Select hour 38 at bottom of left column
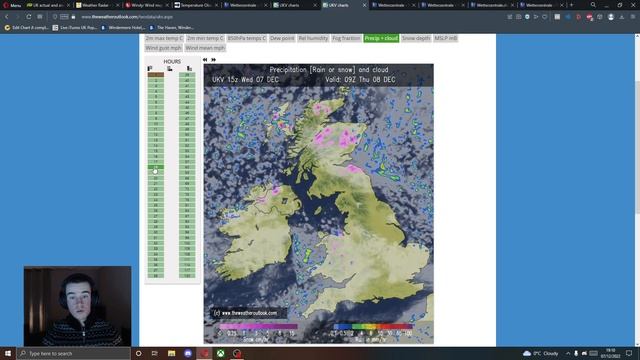 (156, 276)
